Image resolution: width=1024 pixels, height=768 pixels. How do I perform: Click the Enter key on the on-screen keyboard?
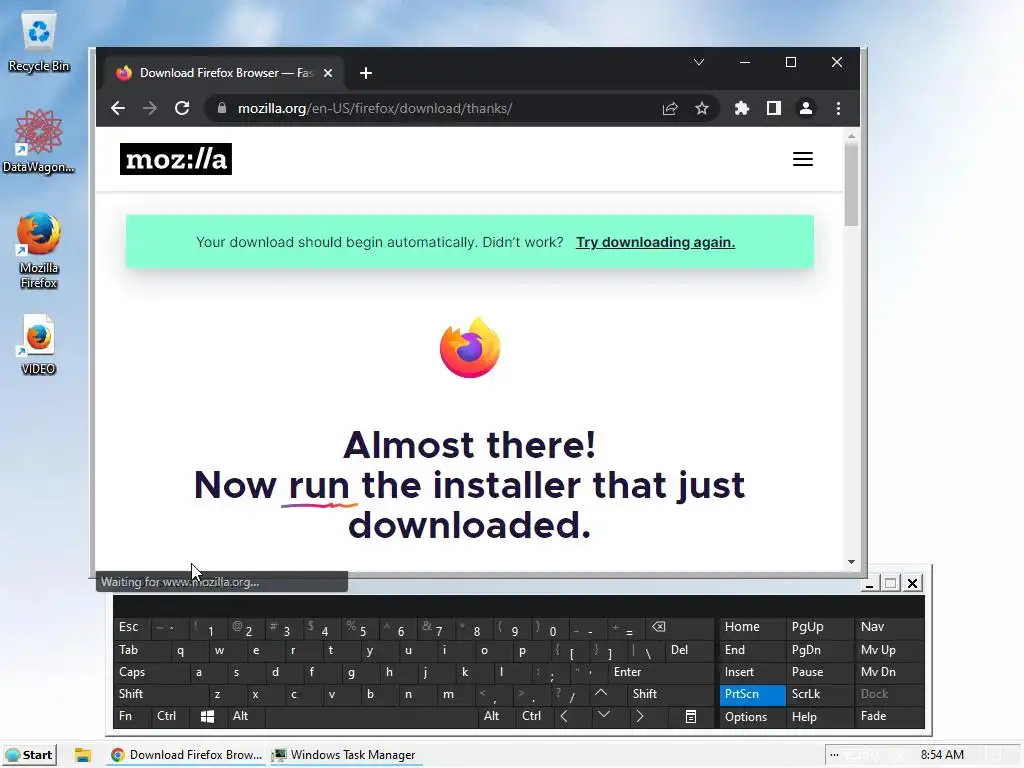[x=660, y=672]
